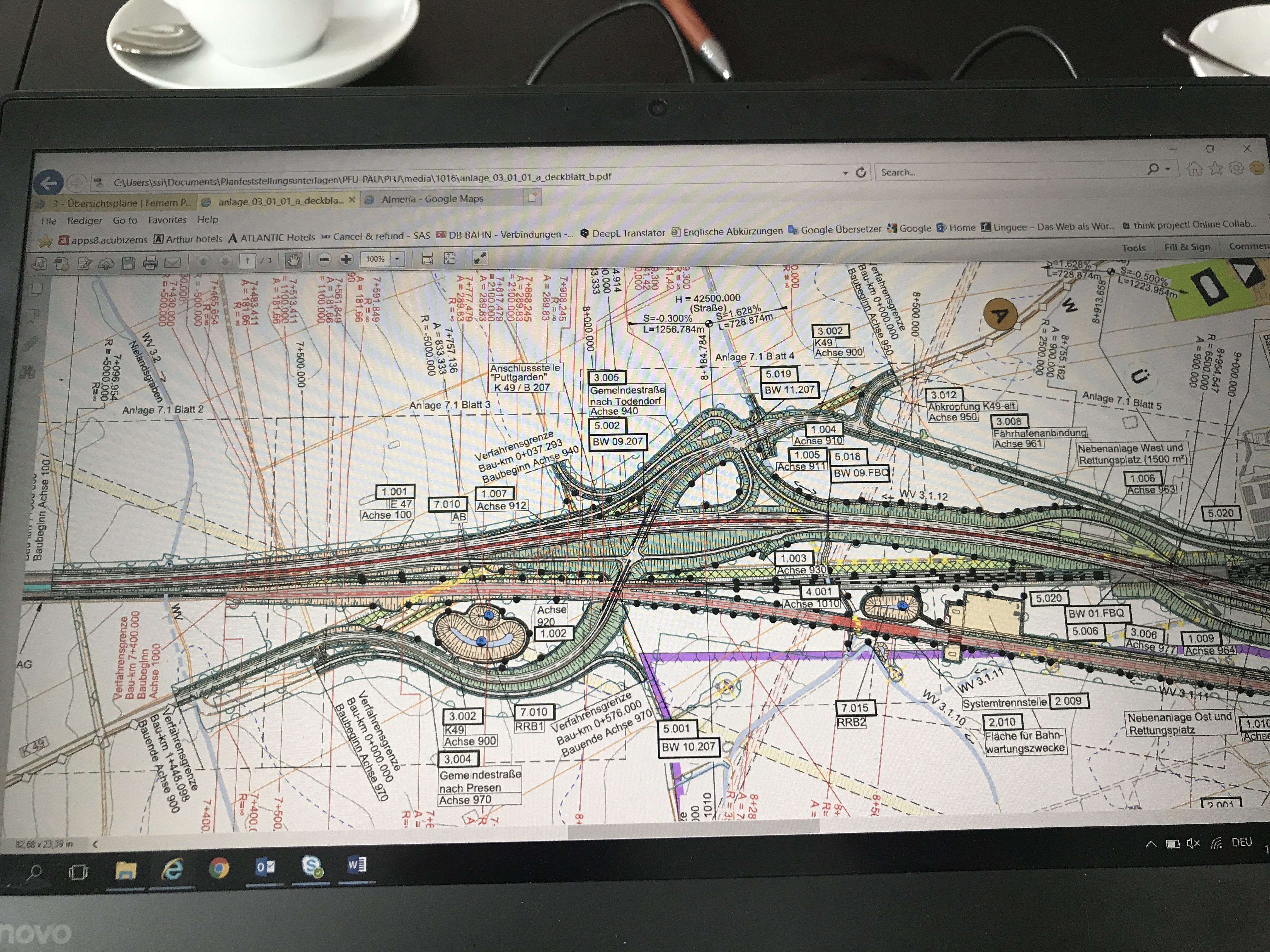
Task: Switch to full screen read mode
Action: point(480,258)
